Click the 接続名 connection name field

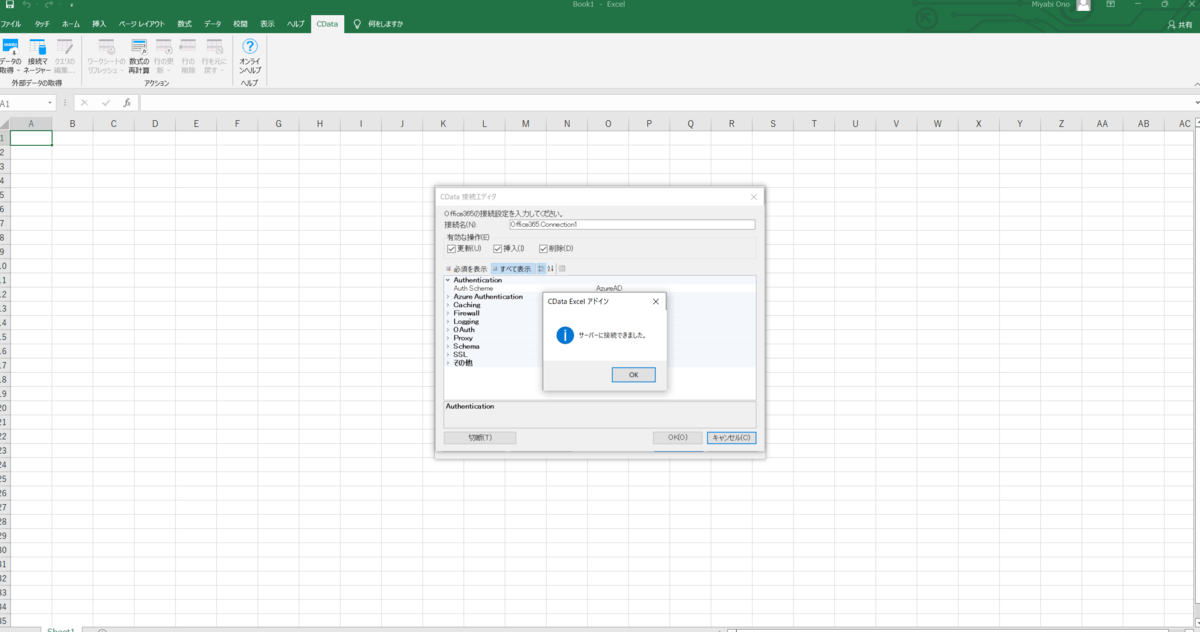631,224
